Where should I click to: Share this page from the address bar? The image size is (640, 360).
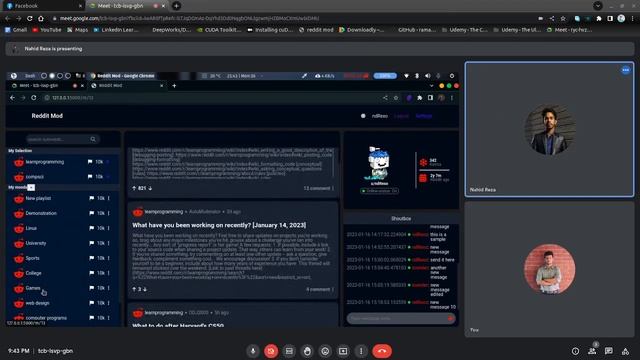(x=552, y=18)
